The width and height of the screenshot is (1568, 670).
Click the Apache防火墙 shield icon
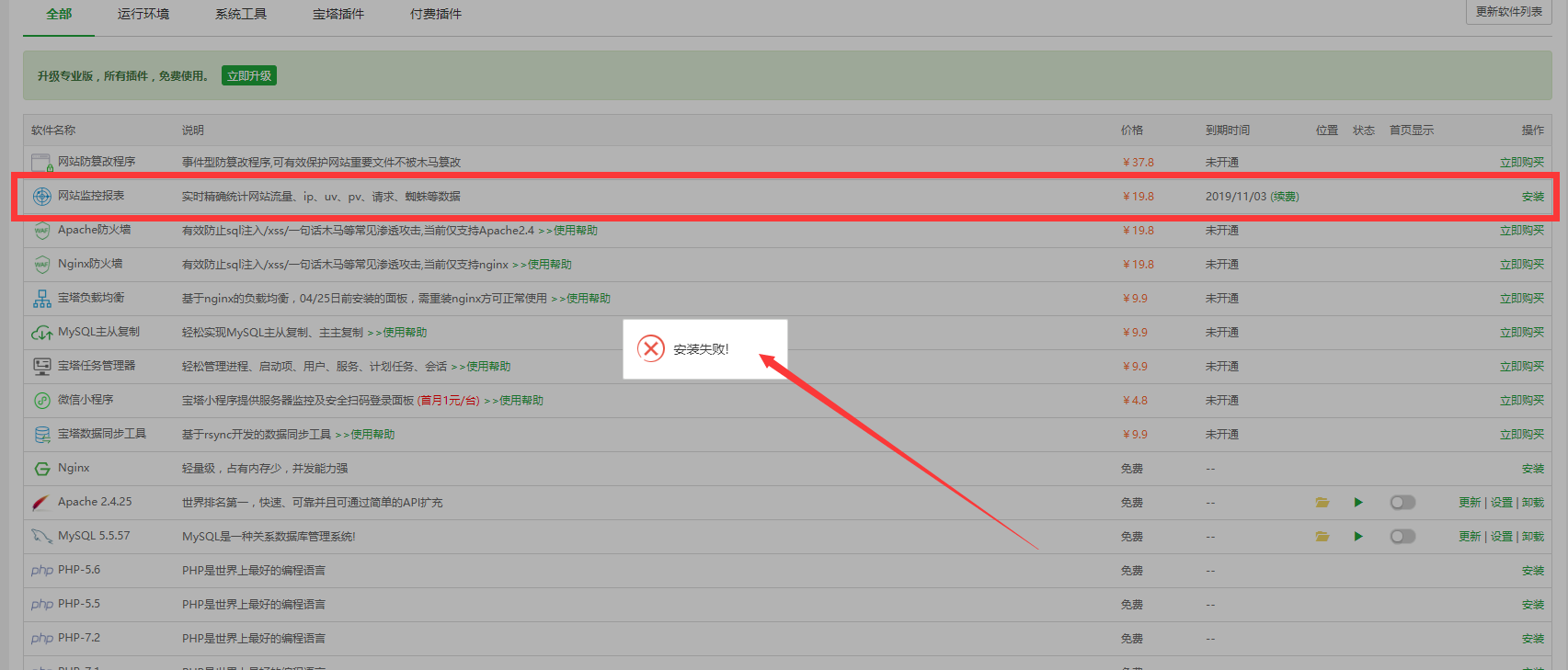point(41,231)
